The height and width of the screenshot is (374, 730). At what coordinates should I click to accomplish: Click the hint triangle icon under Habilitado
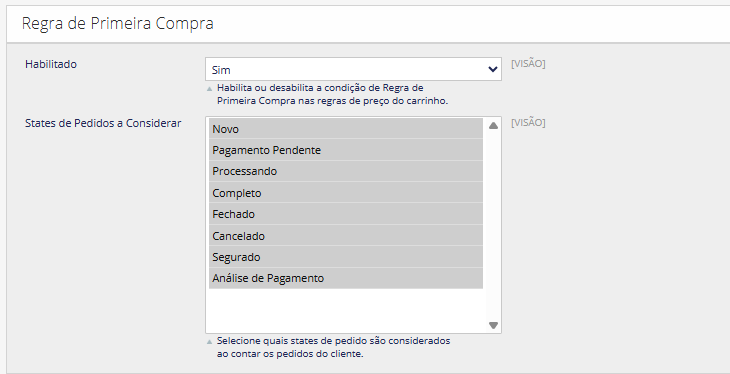pyautogui.click(x=210, y=88)
